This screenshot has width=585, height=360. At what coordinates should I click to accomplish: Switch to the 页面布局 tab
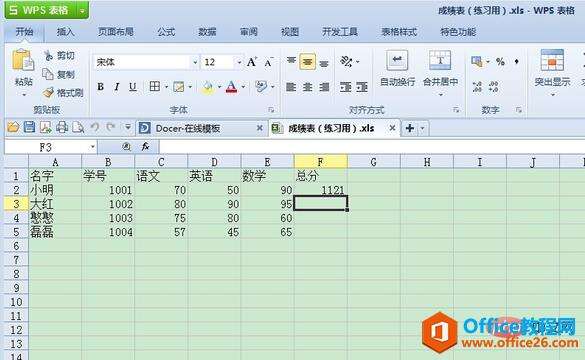pos(116,32)
